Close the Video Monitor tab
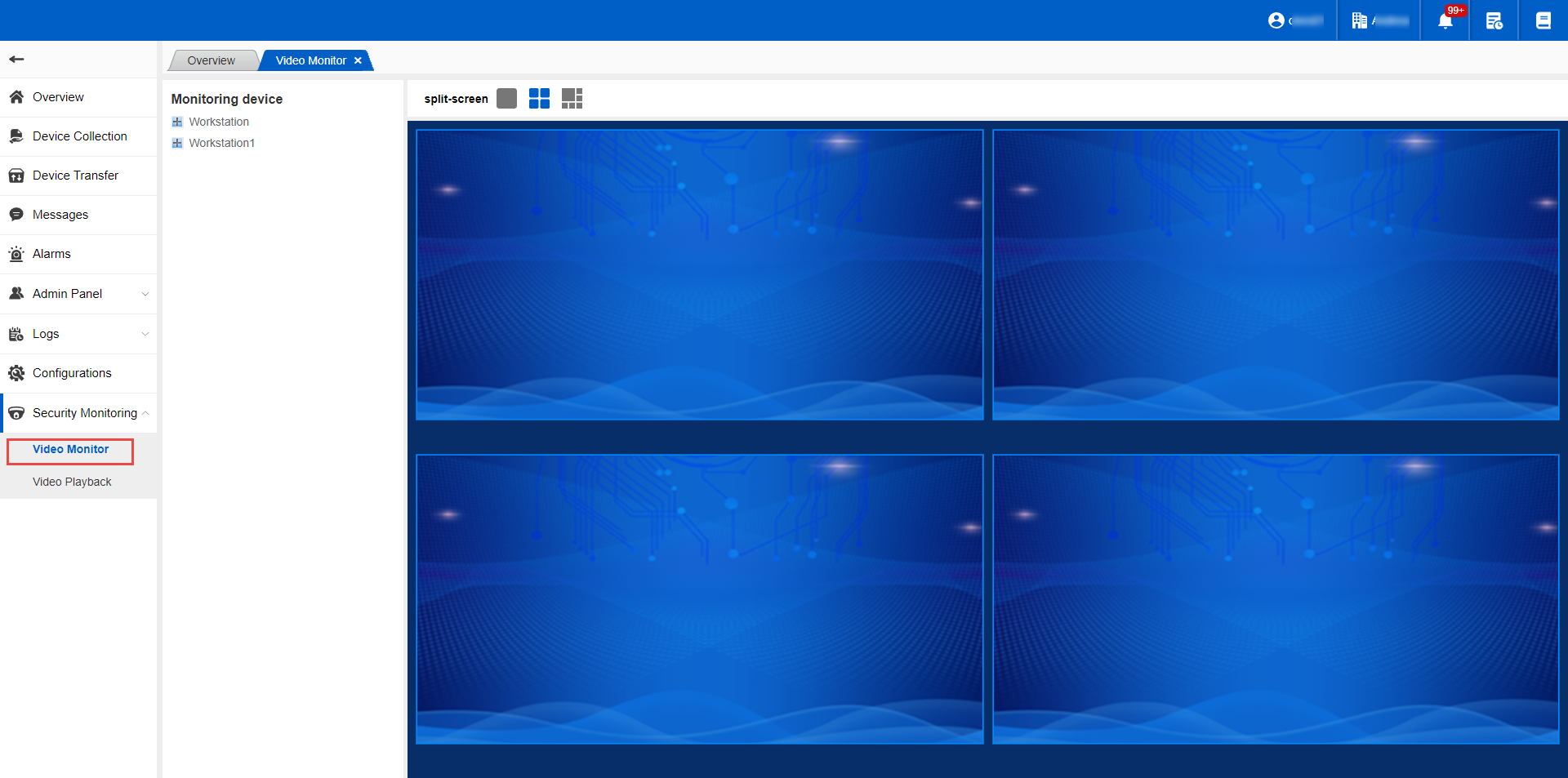 click(358, 60)
